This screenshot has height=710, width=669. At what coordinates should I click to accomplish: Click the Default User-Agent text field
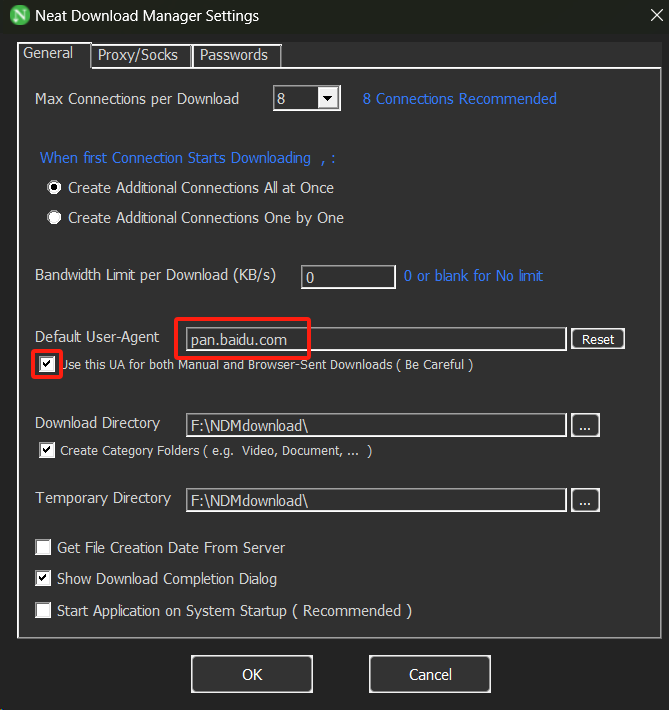pyautogui.click(x=376, y=340)
